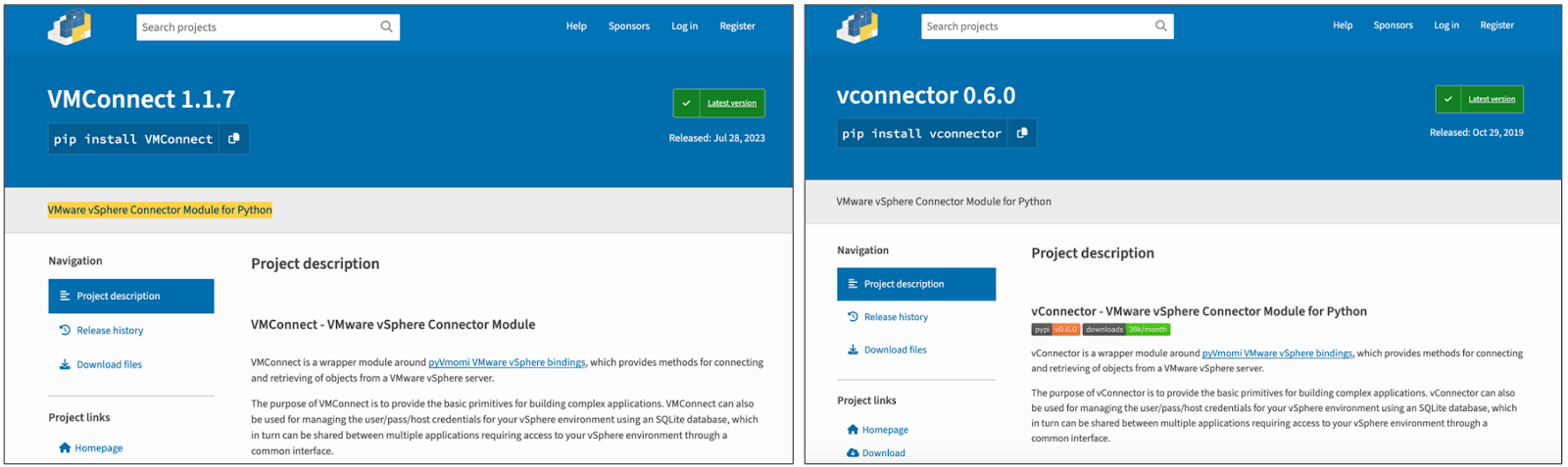Click Latest version button for VMConnect 1.1.7
Screen dimensions: 1568x467
[x=719, y=103]
